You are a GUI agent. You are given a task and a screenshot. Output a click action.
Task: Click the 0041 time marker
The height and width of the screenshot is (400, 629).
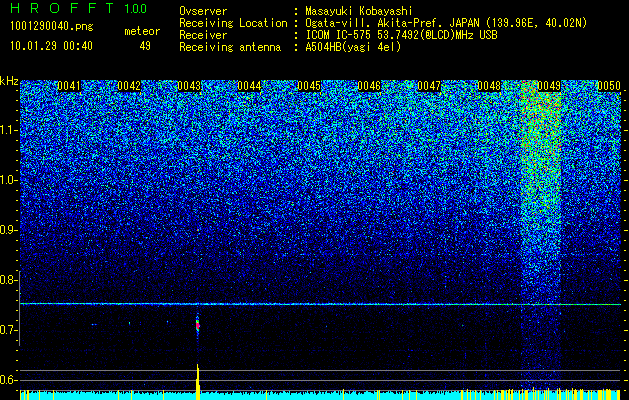coord(69,86)
